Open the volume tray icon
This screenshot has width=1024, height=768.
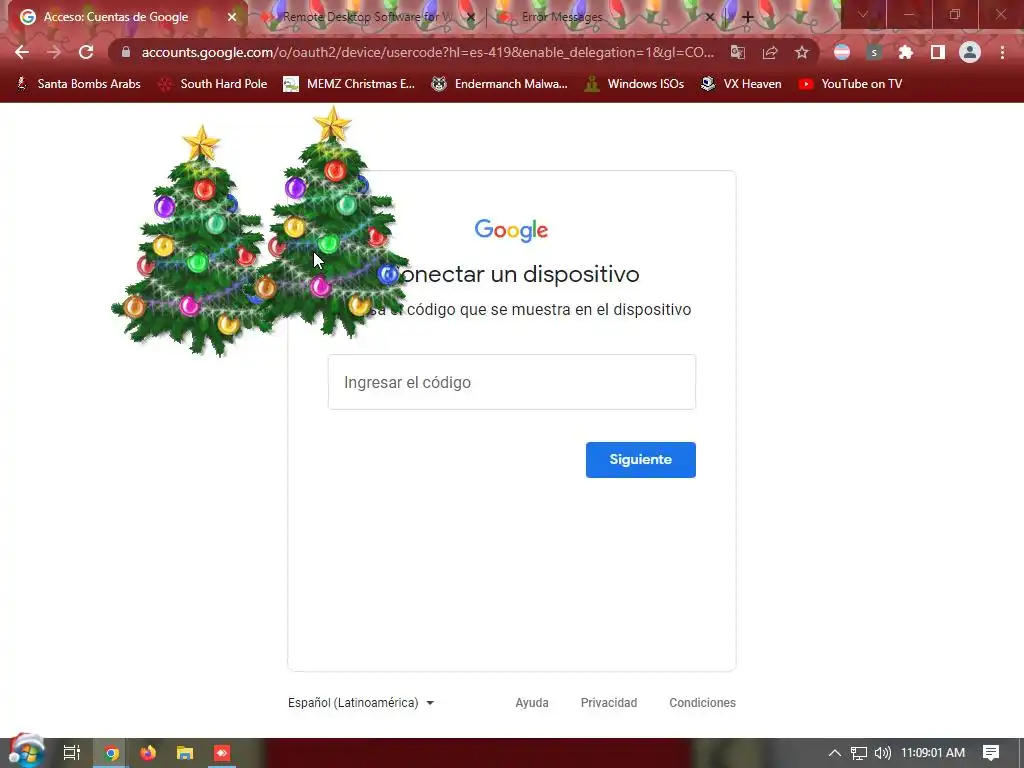[x=882, y=753]
